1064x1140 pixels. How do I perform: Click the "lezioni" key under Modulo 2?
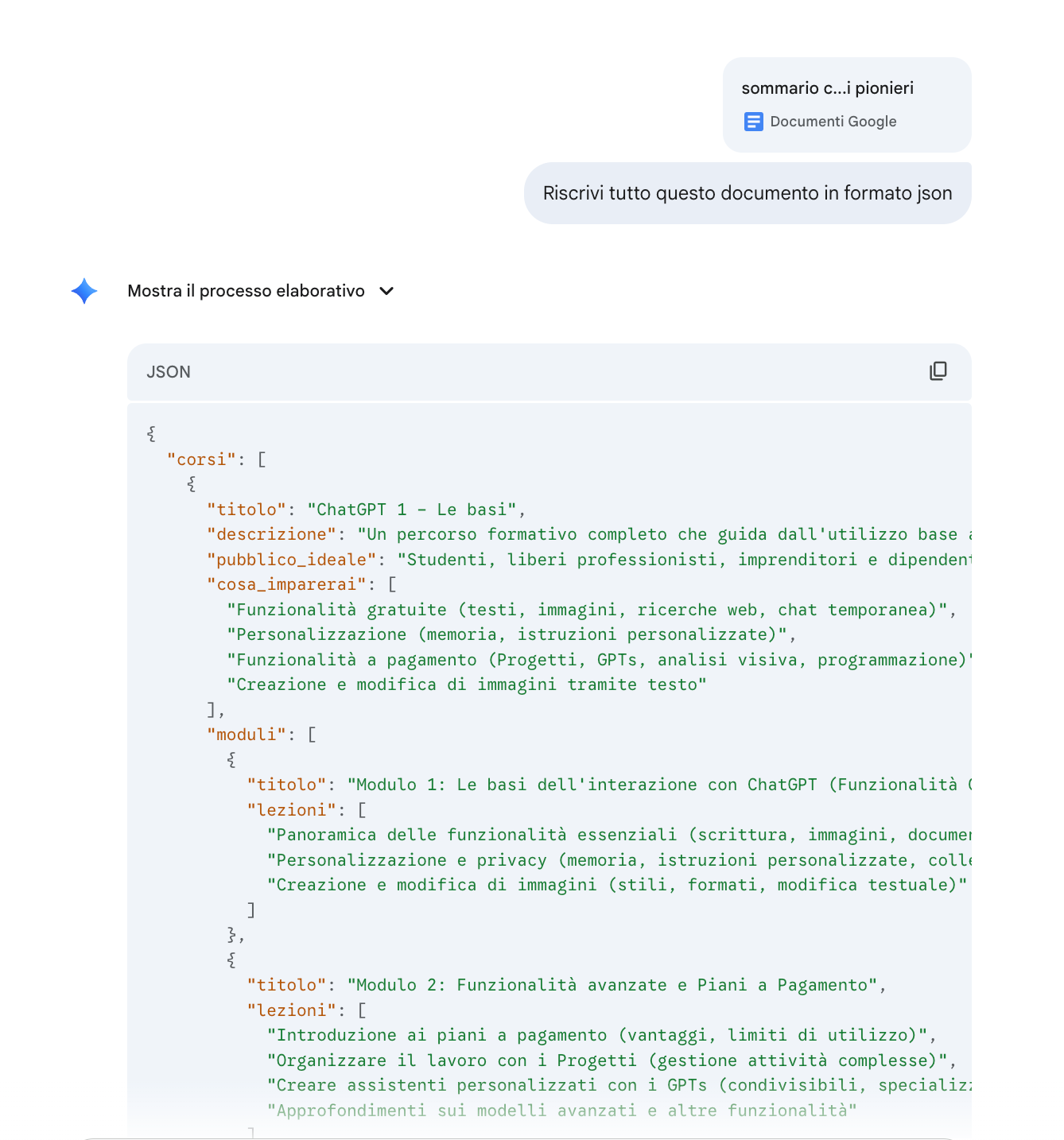(x=291, y=1010)
